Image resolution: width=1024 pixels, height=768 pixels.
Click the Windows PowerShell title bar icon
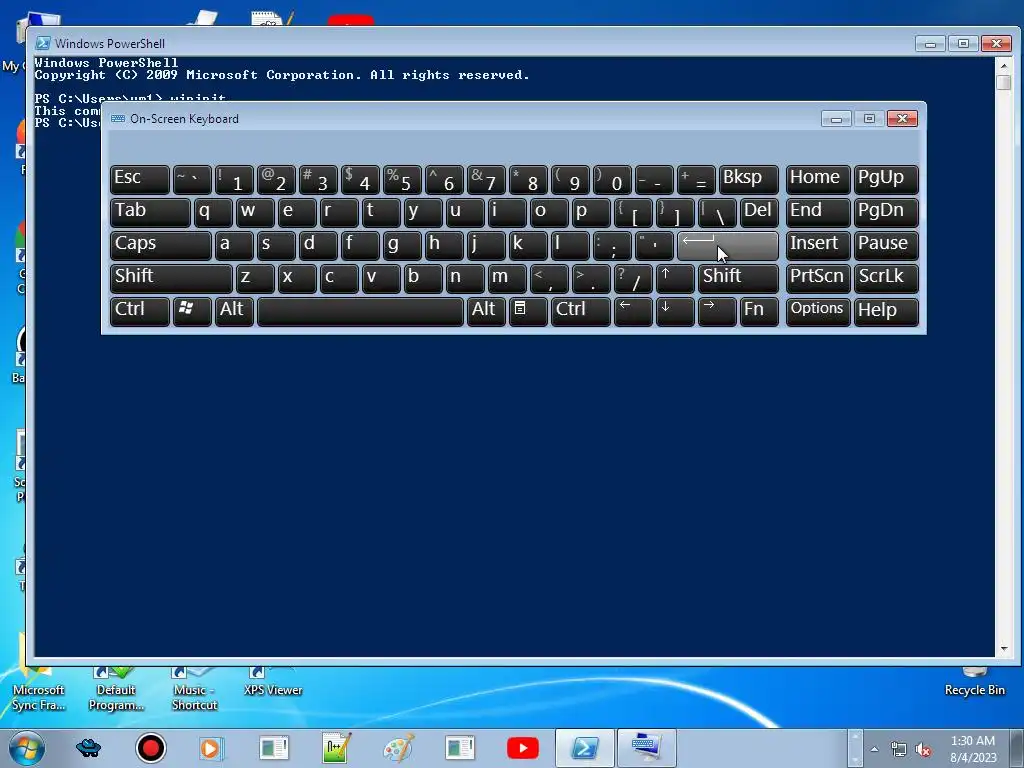[42, 43]
